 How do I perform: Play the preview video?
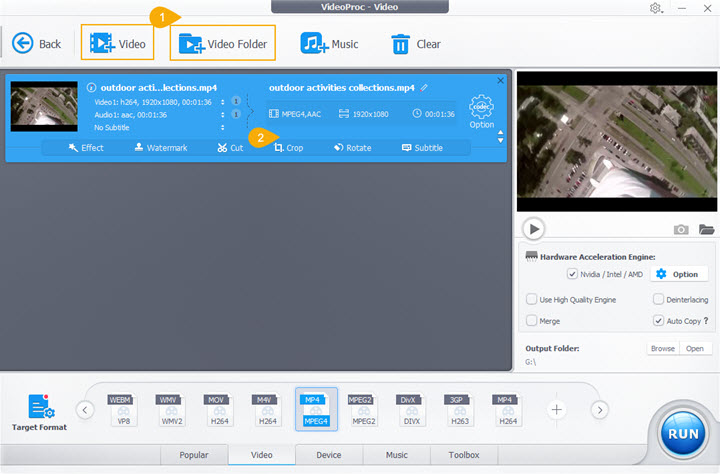pyautogui.click(x=534, y=229)
